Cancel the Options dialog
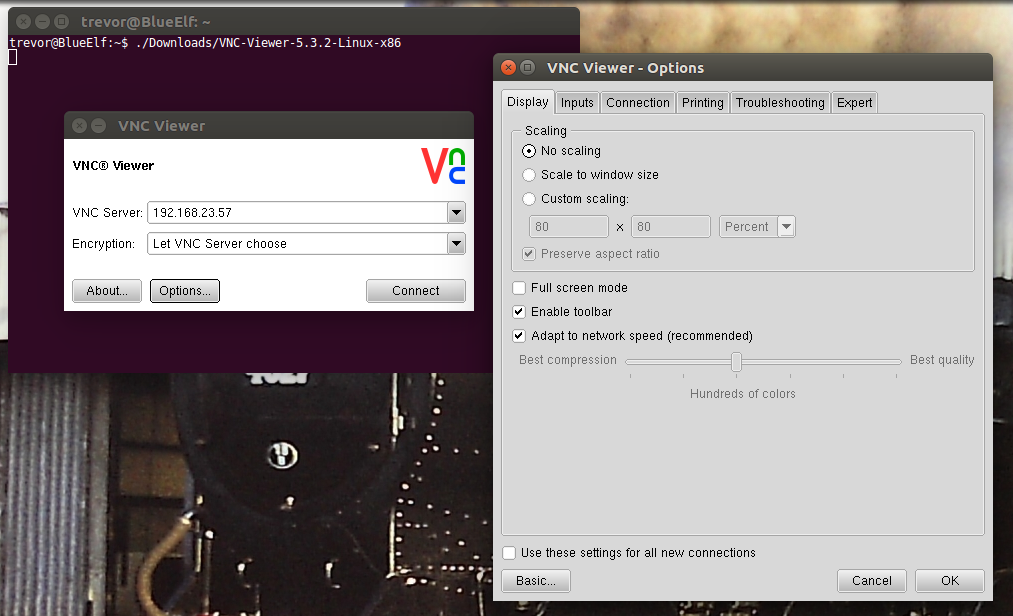 coord(872,580)
